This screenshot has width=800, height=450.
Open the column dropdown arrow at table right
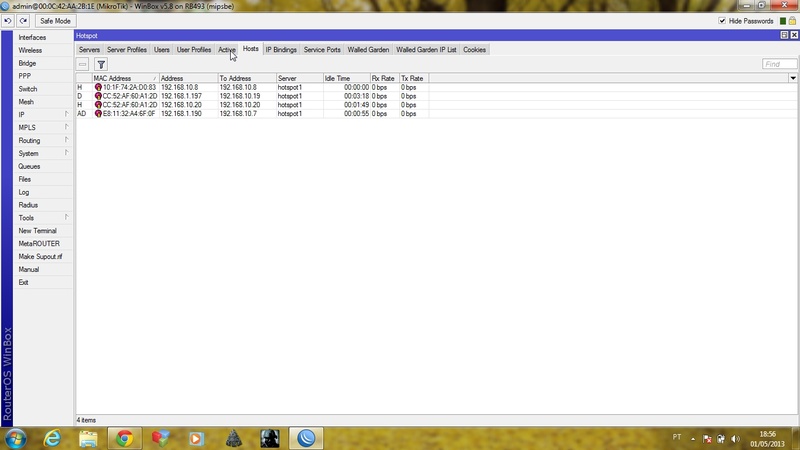[x=793, y=78]
